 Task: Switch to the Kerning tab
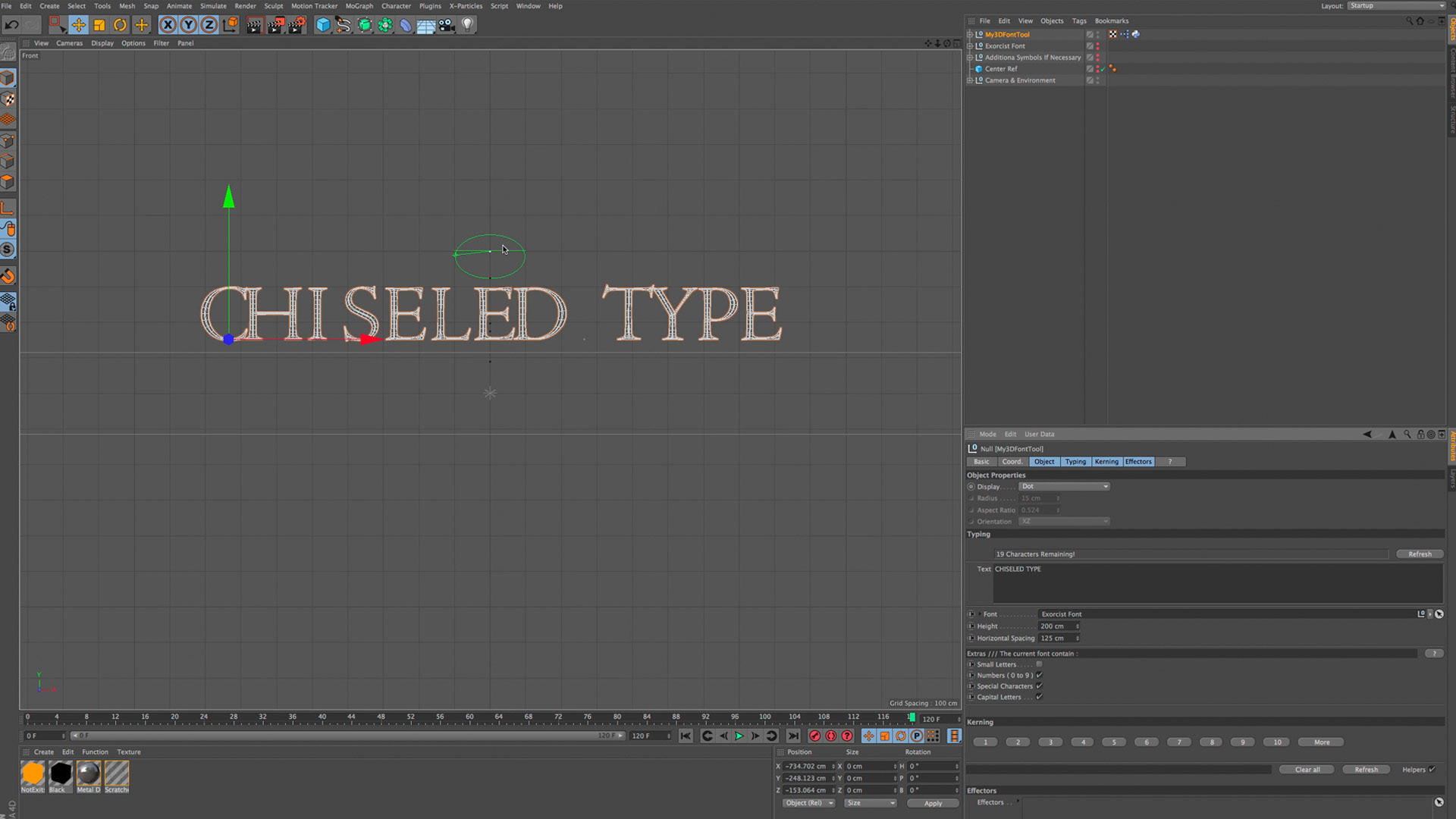pos(1106,462)
